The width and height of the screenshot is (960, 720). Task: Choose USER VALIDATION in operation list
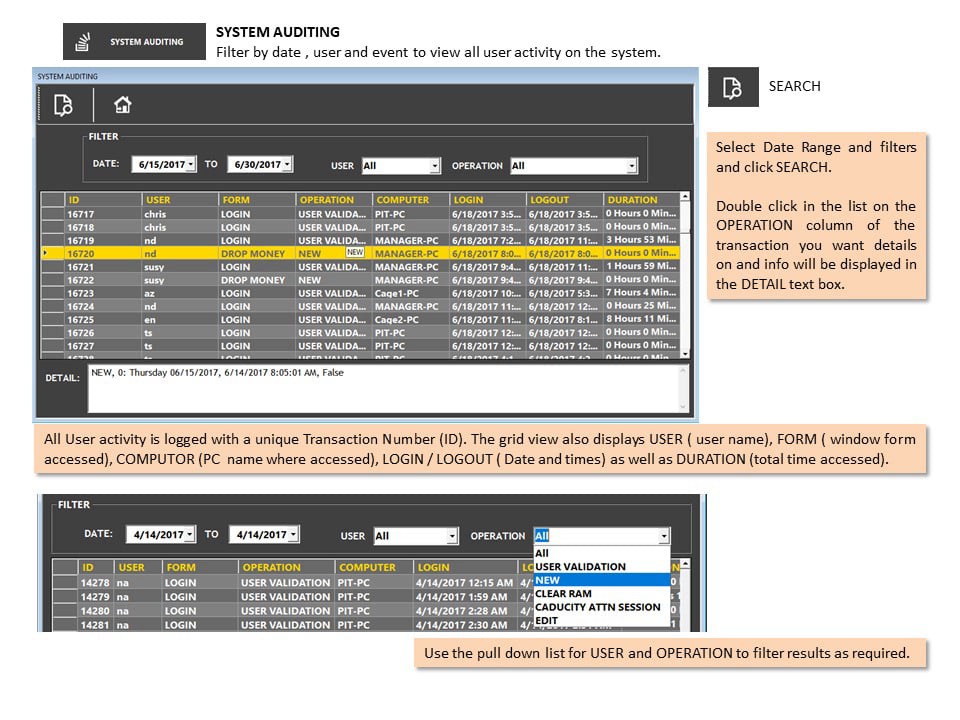click(x=602, y=567)
